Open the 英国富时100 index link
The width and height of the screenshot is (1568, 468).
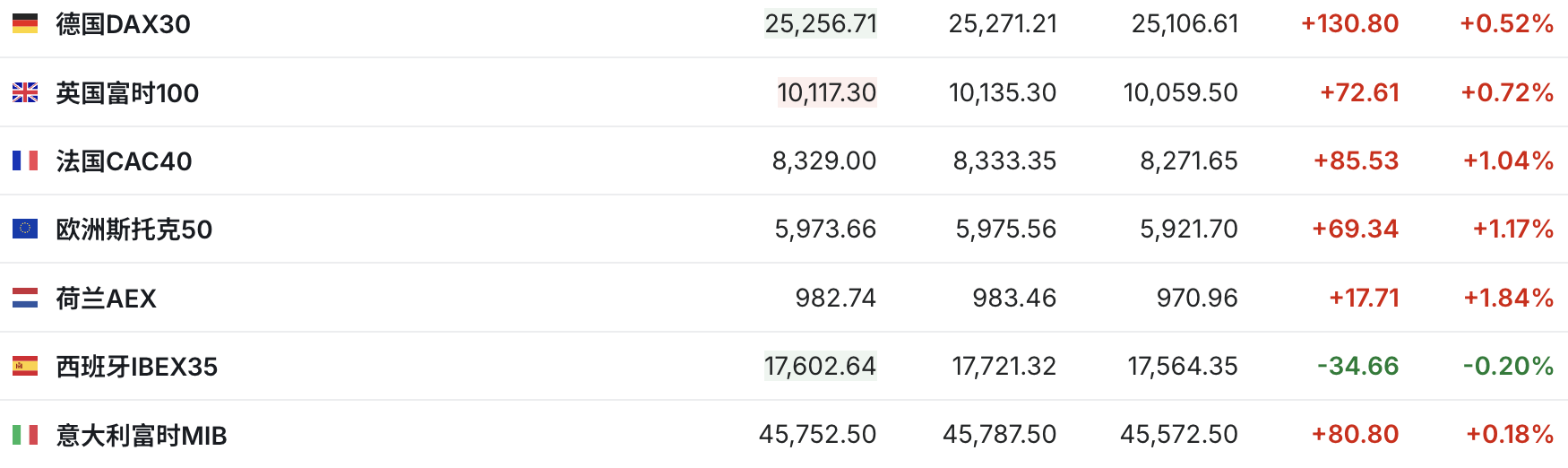tap(127, 93)
